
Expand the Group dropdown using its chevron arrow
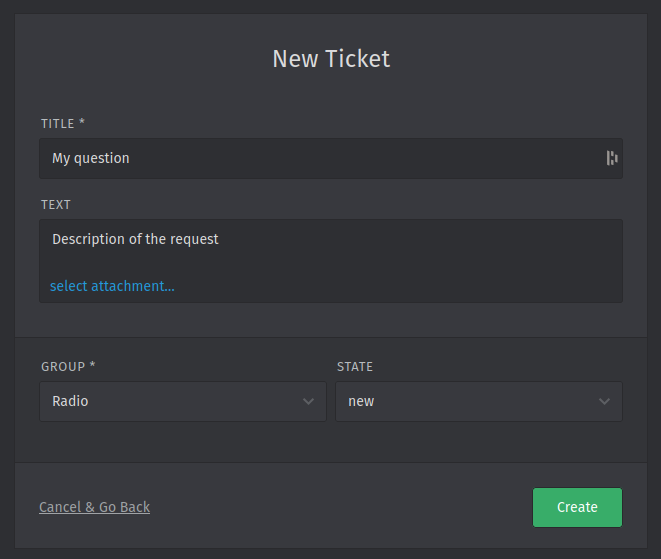[x=308, y=401]
